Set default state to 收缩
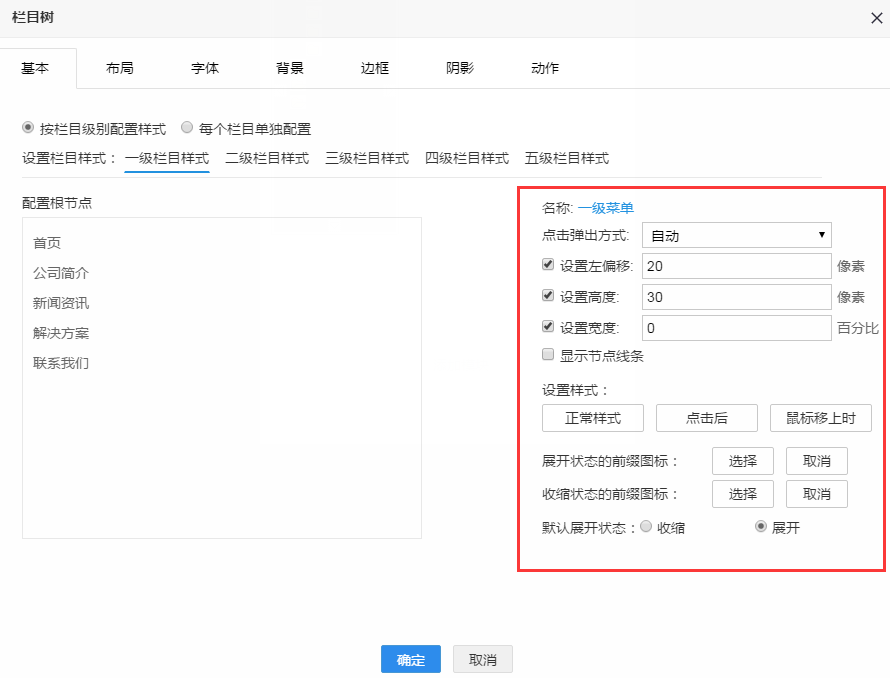 pos(646,527)
